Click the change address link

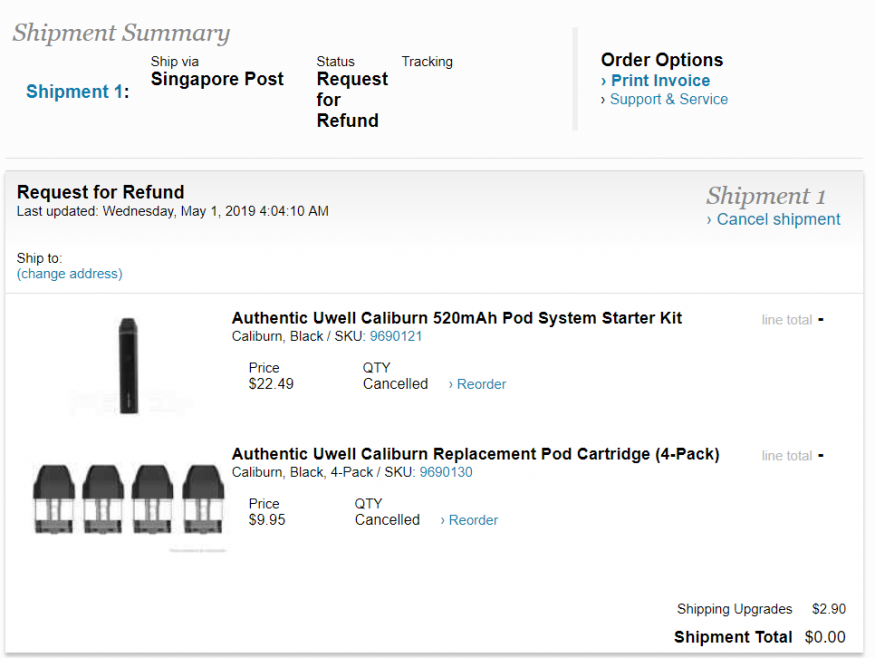pos(70,274)
